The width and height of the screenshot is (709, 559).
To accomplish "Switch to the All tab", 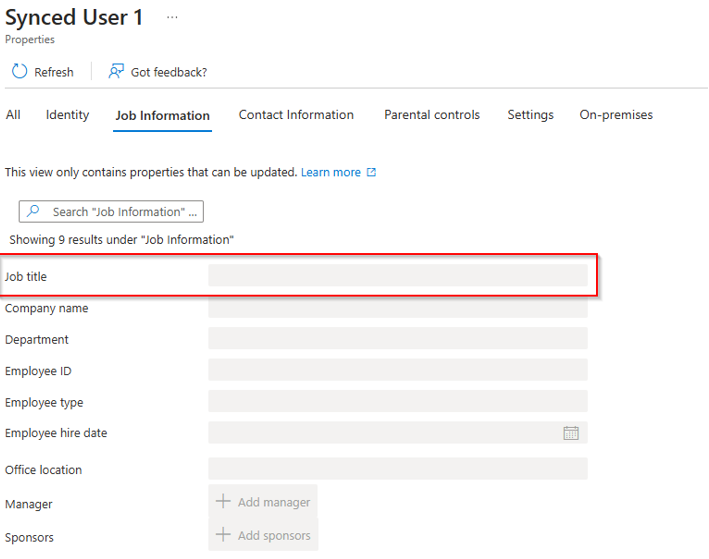I will click(13, 115).
